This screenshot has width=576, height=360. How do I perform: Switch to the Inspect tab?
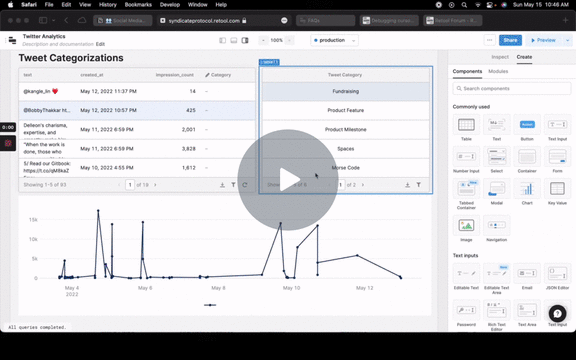pyautogui.click(x=500, y=57)
